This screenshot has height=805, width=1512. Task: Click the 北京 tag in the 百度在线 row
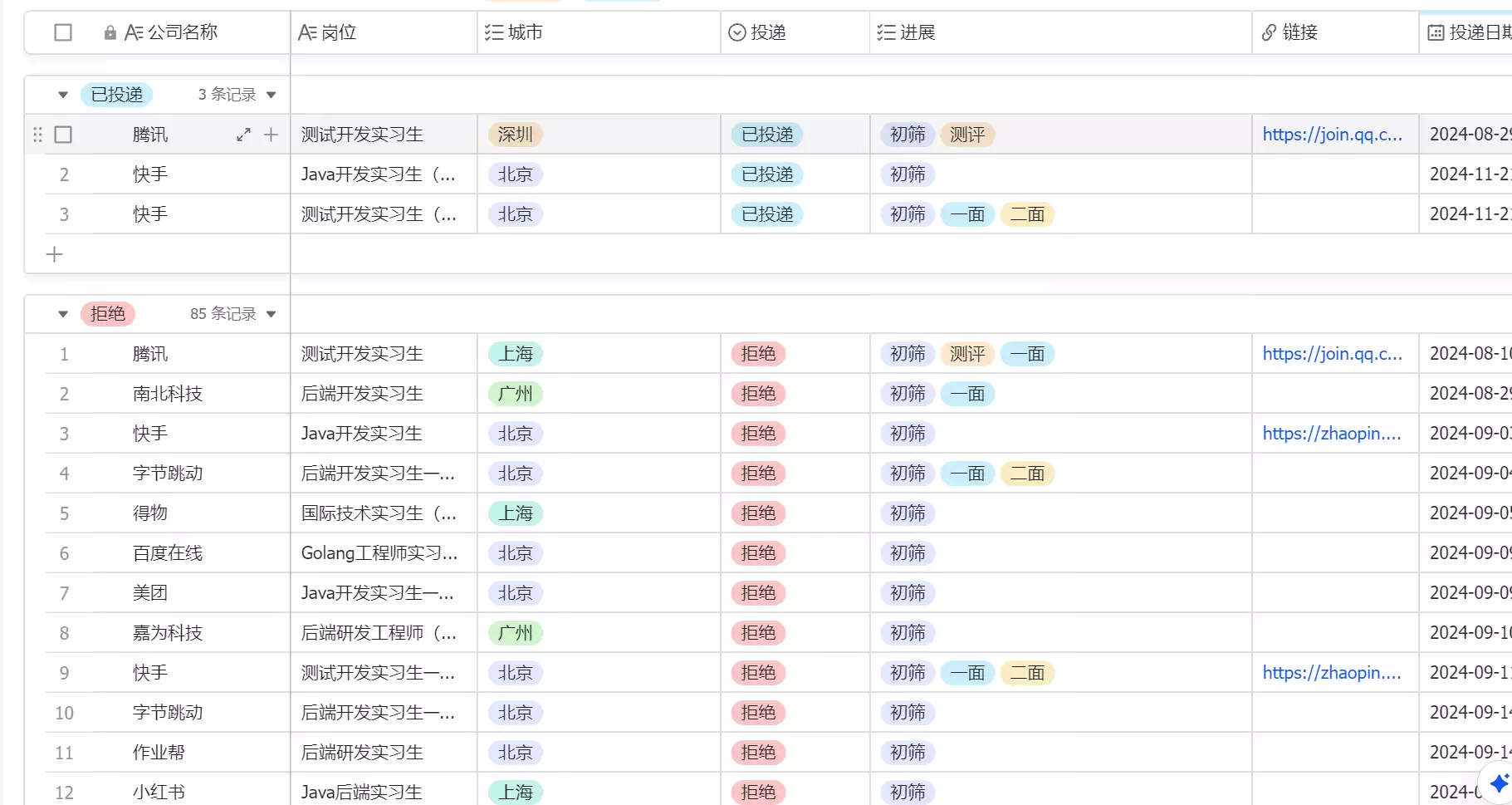[x=516, y=553]
